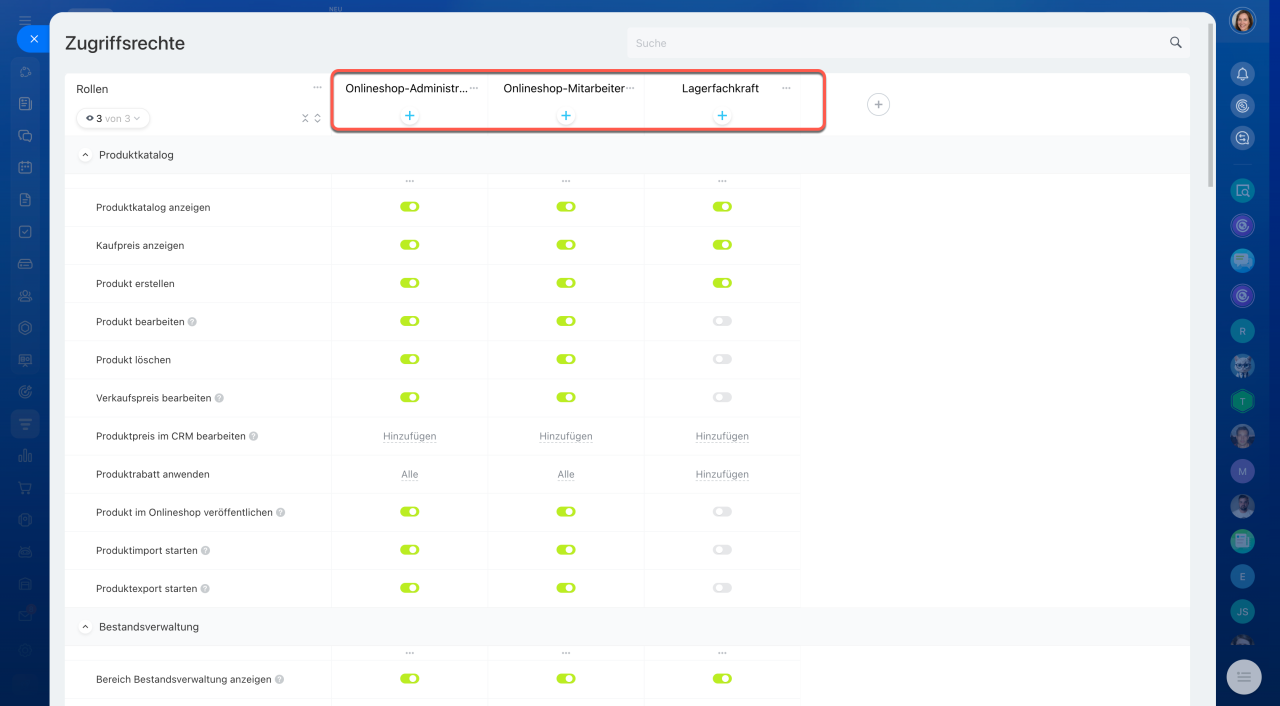
Task: Open Onlineshop-Mitarbeiter role three-dot menu
Action: click(630, 88)
